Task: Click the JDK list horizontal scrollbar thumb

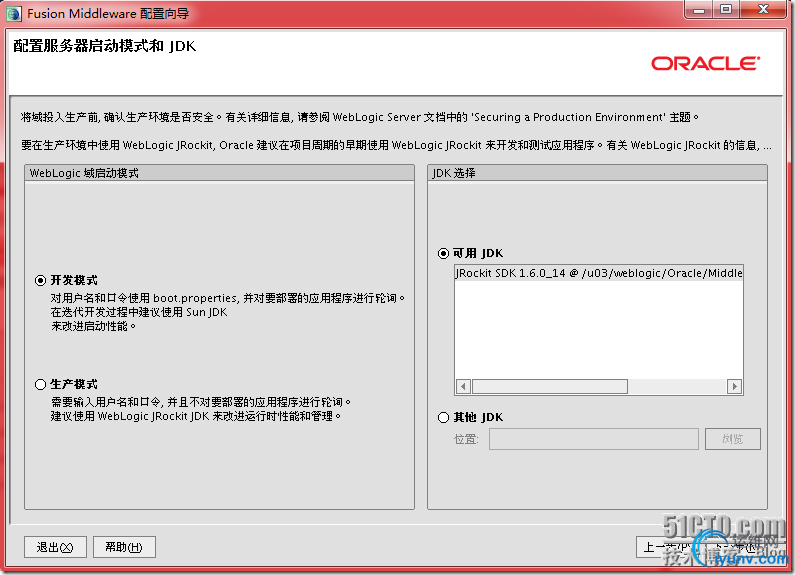Action: tap(550, 386)
